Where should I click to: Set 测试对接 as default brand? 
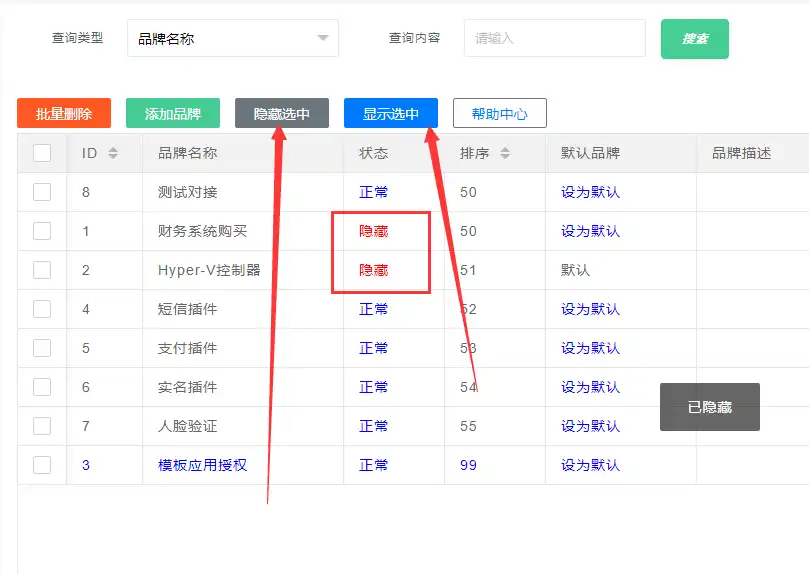[590, 192]
